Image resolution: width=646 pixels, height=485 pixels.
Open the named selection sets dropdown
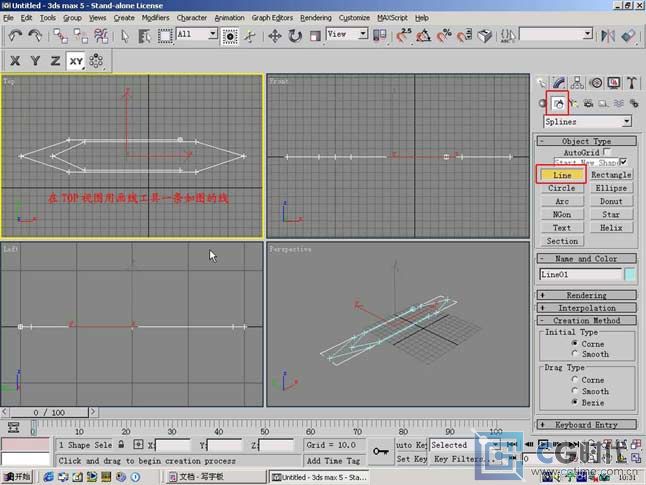[x=588, y=34]
